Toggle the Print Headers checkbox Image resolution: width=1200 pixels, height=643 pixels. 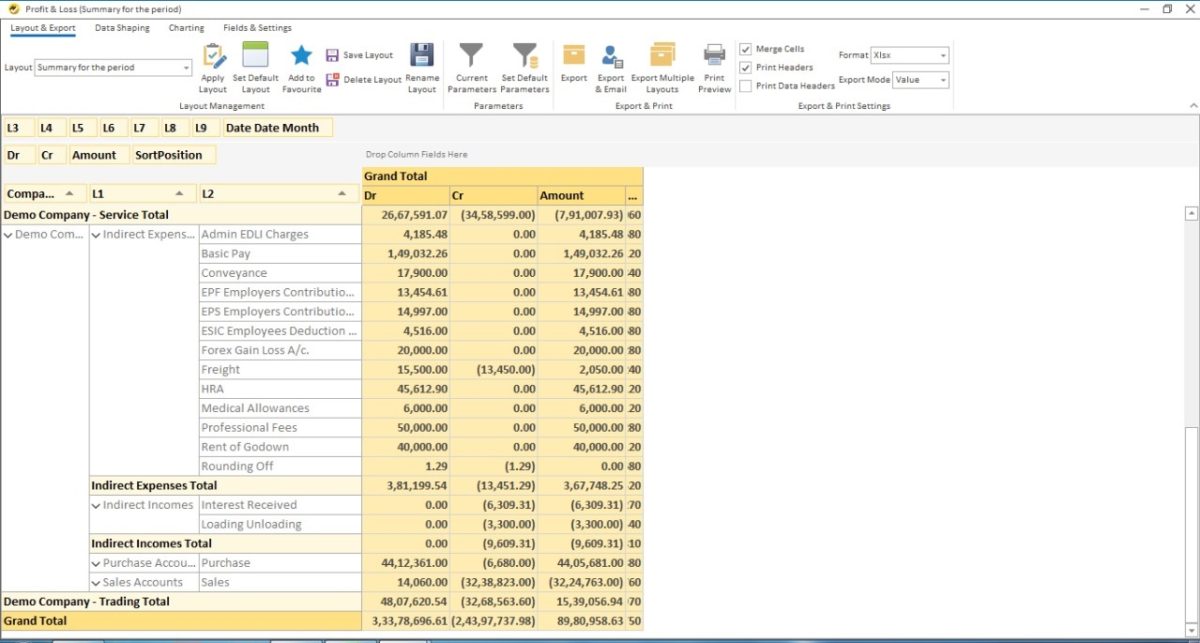pyautogui.click(x=745, y=67)
